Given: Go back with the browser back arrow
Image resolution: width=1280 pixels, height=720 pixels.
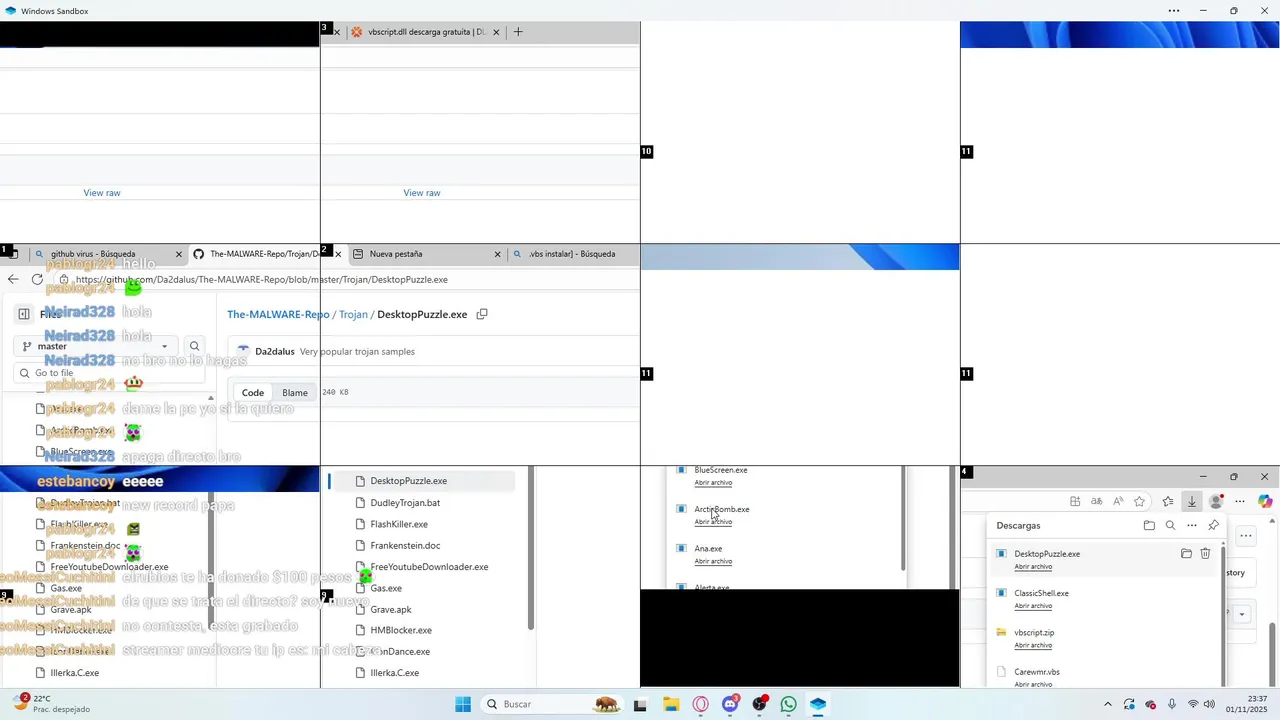Looking at the screenshot, I should click(13, 280).
